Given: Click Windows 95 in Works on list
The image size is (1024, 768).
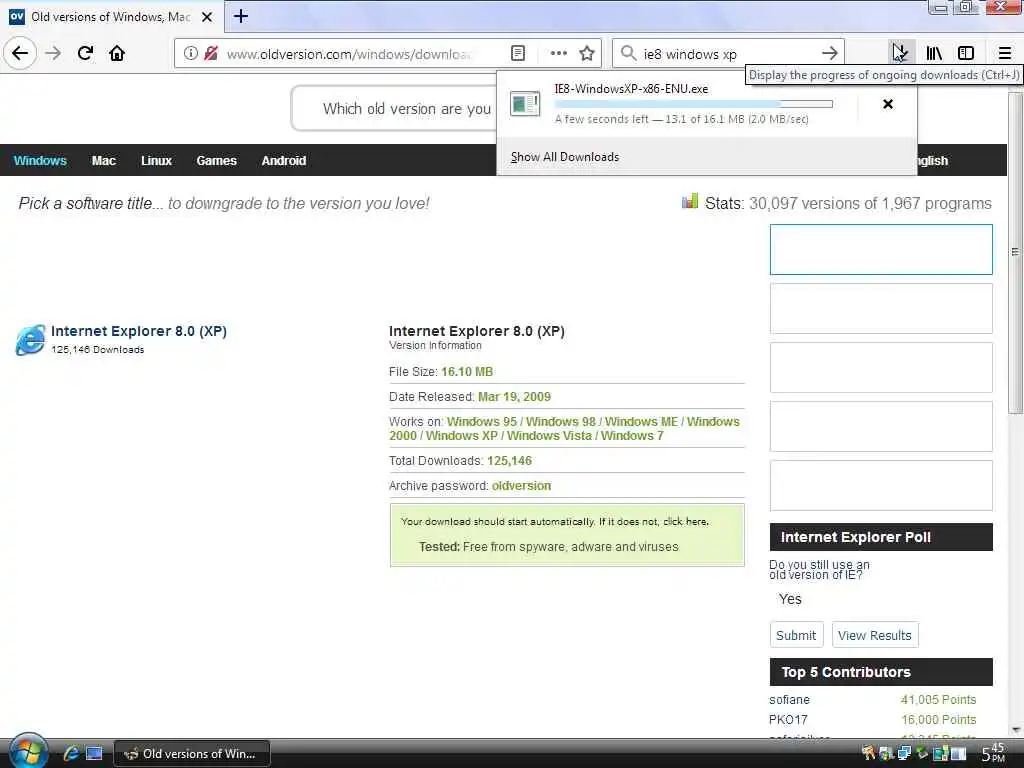Looking at the screenshot, I should 481,422.
